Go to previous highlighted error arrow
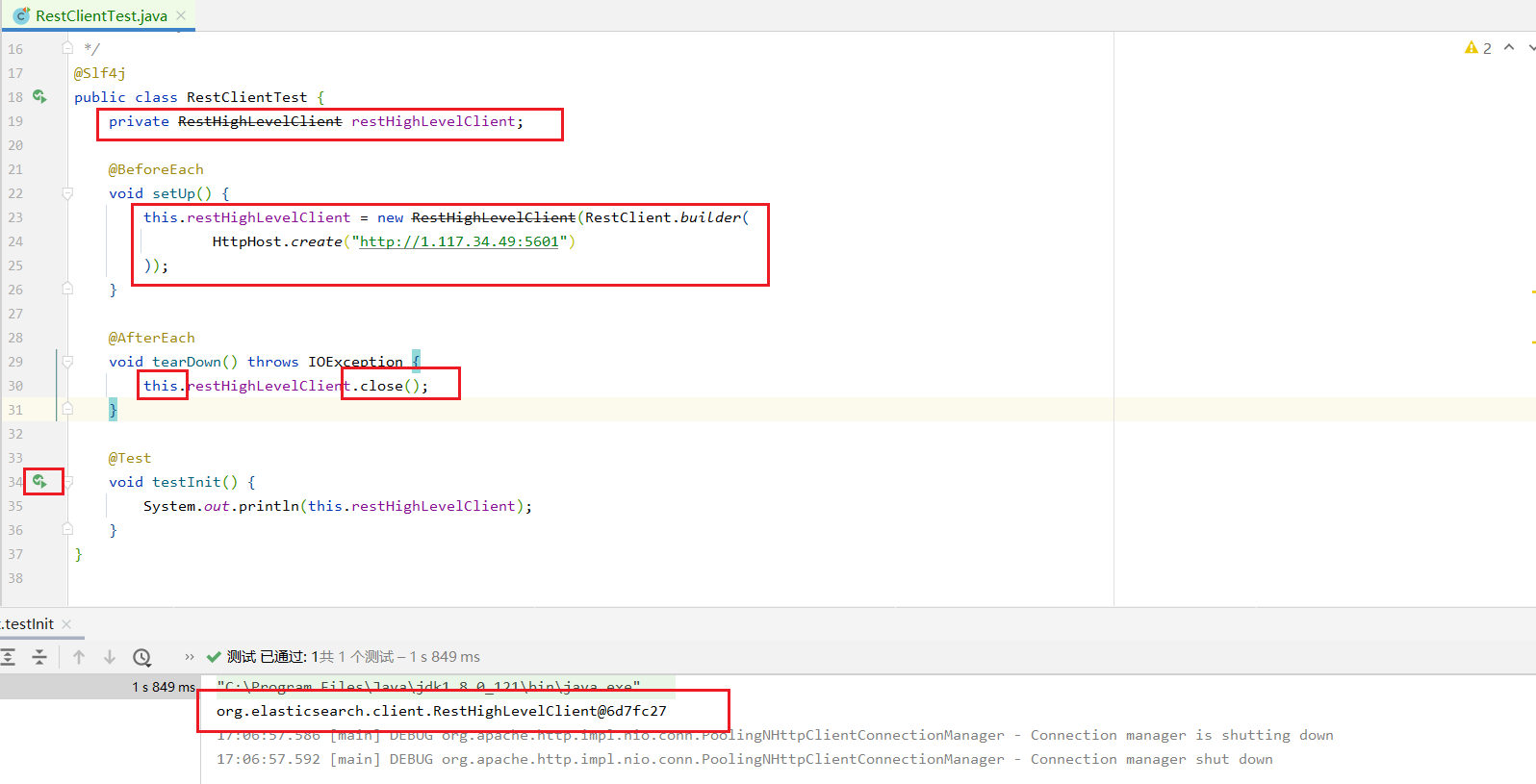Image resolution: width=1536 pixels, height=784 pixels. tap(1508, 47)
